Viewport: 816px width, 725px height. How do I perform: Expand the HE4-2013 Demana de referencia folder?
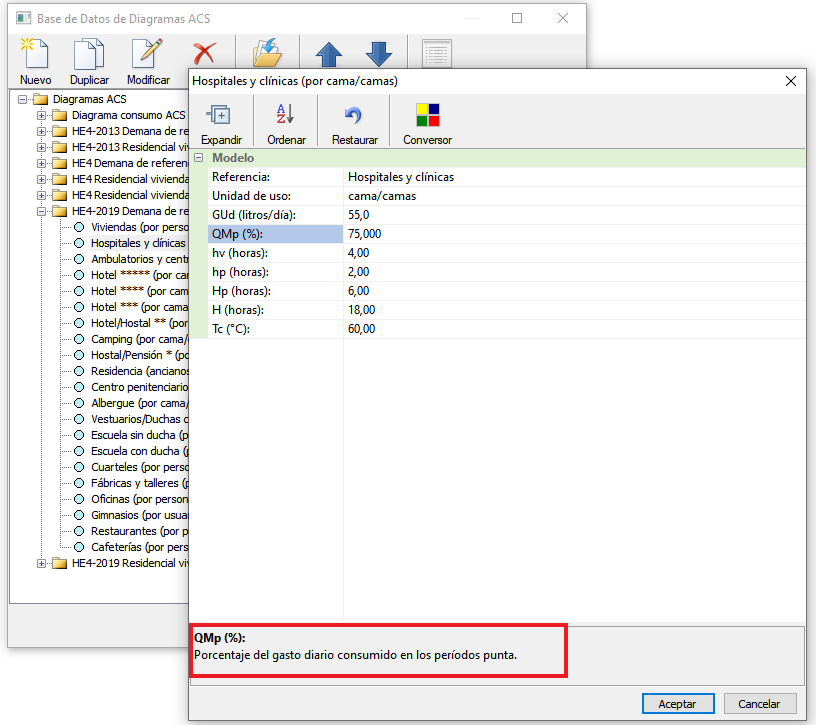coord(42,131)
